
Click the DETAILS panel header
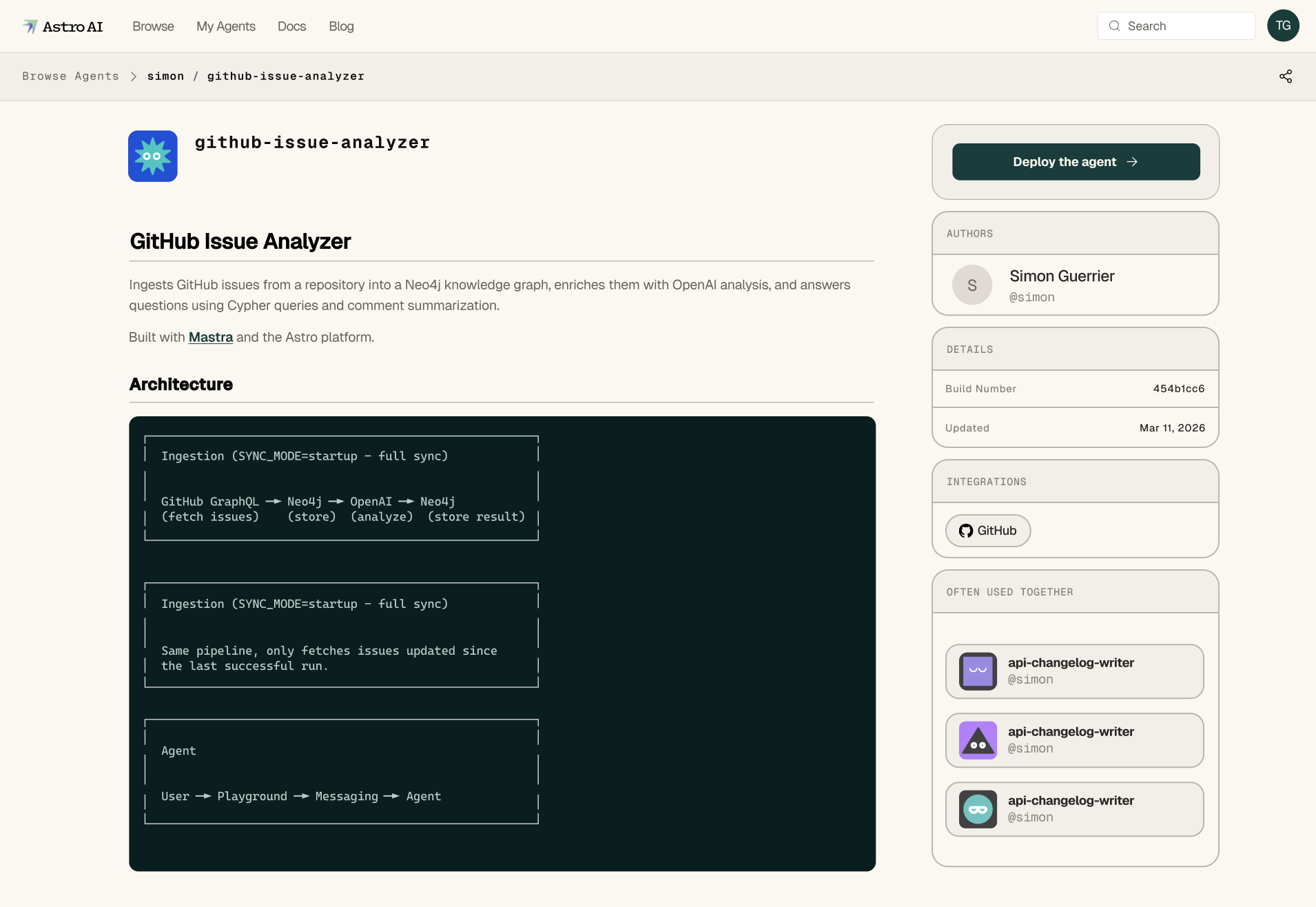(x=1075, y=349)
